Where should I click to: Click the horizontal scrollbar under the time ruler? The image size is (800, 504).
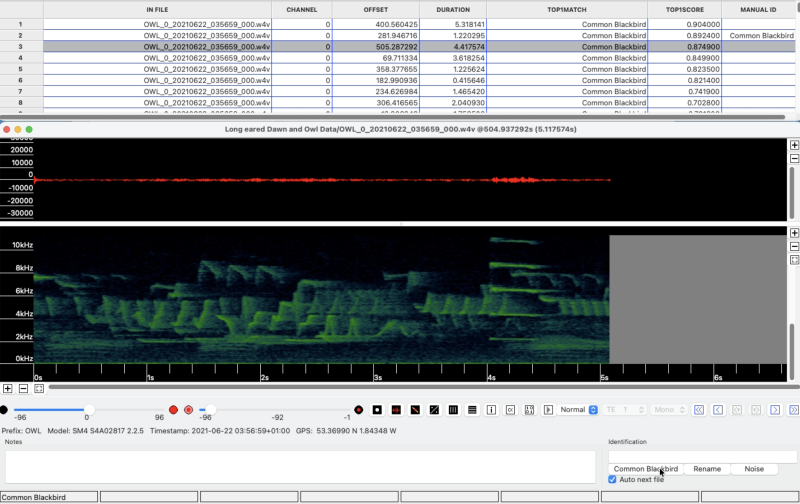[423, 387]
